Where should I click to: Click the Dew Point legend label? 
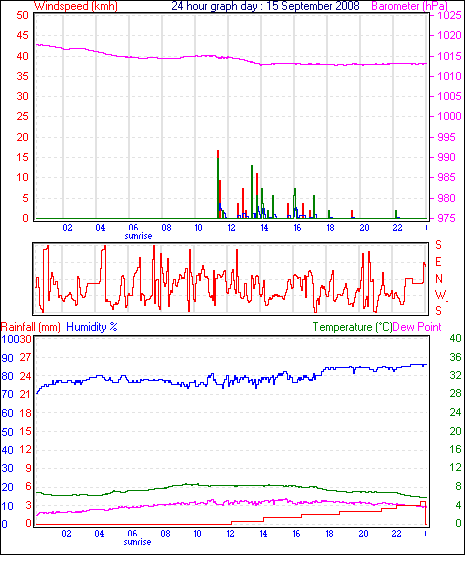point(417,327)
